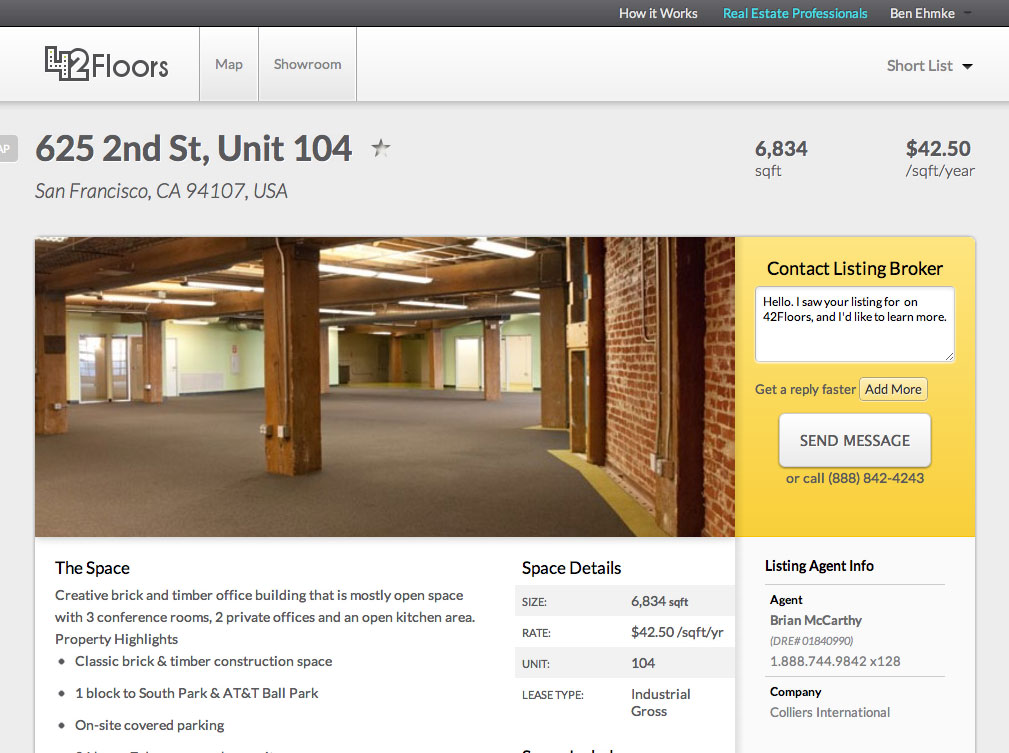1009x753 pixels.
Task: Select the Rate value $42.50 /sqft/yr
Action: point(677,632)
